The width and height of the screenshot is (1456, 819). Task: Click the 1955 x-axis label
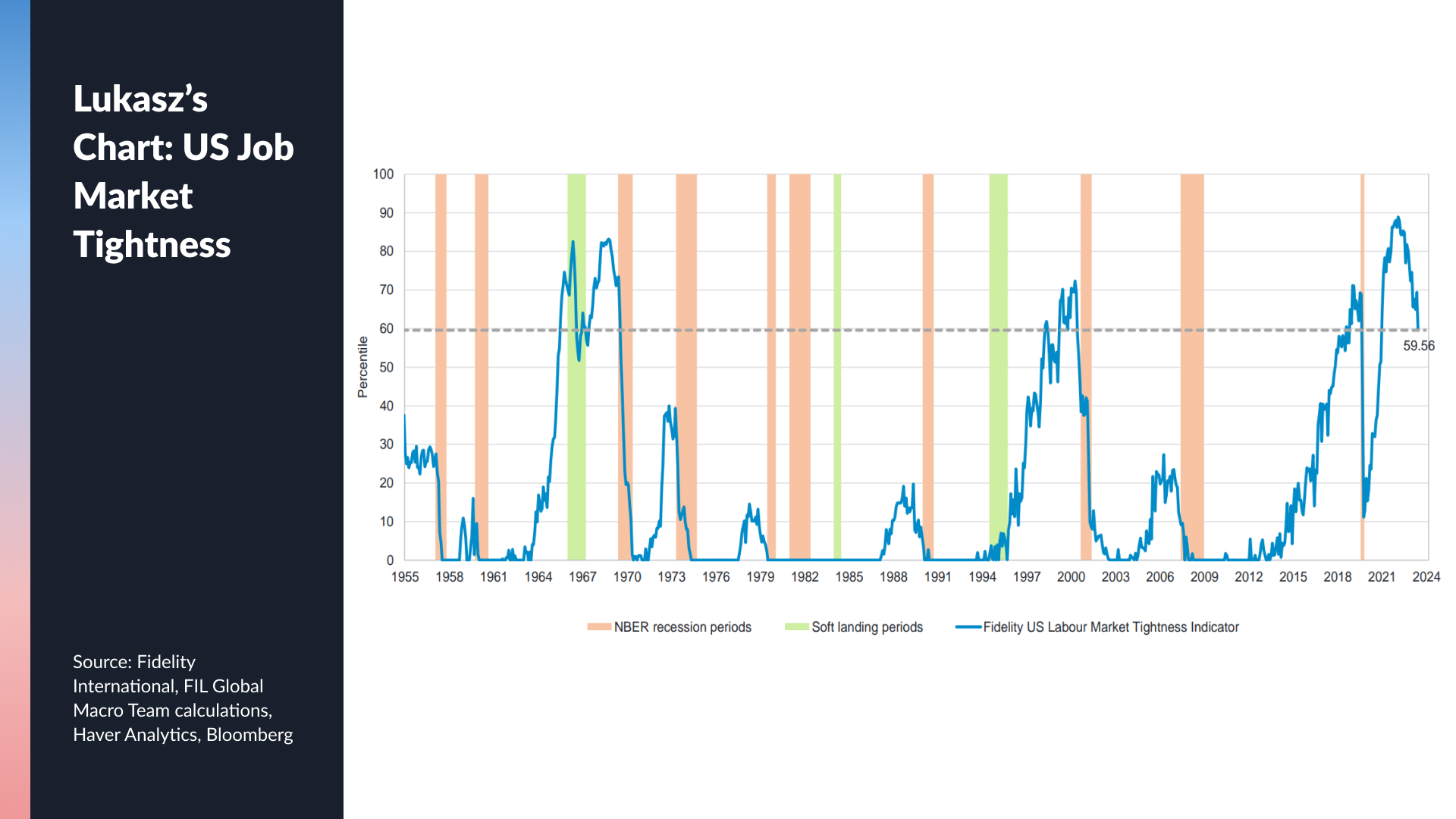[x=405, y=577]
